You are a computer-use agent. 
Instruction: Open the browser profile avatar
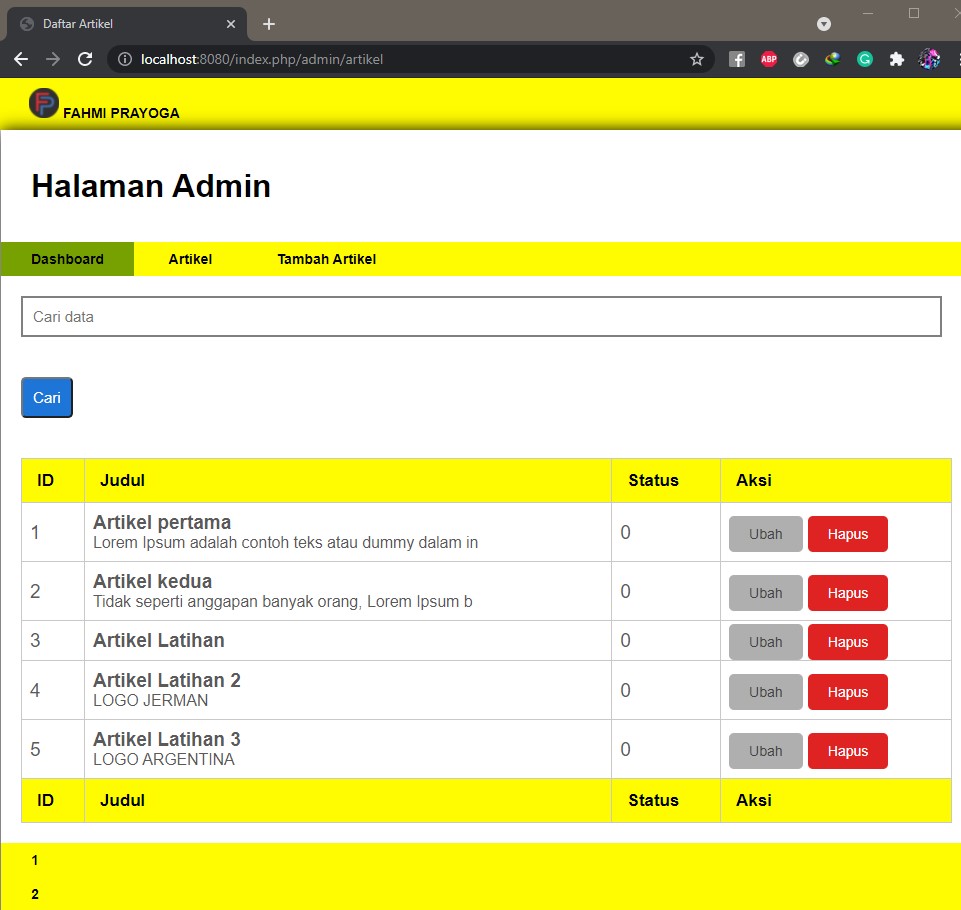pyautogui.click(x=930, y=59)
